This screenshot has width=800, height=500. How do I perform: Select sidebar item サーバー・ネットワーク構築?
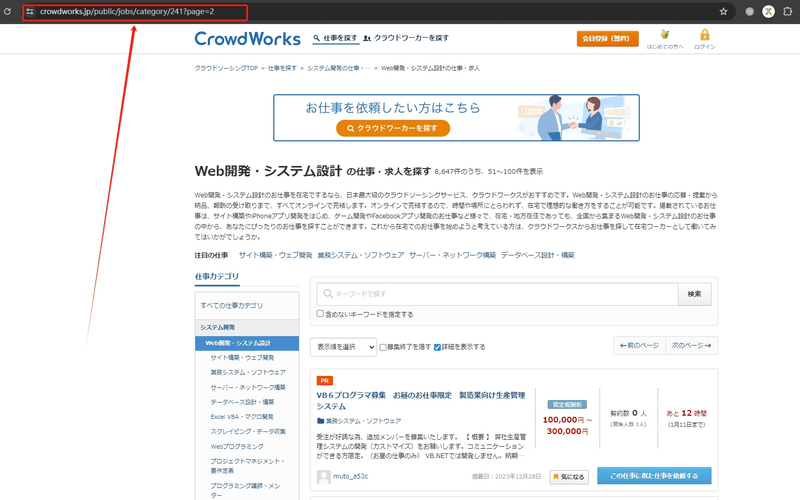[248, 387]
